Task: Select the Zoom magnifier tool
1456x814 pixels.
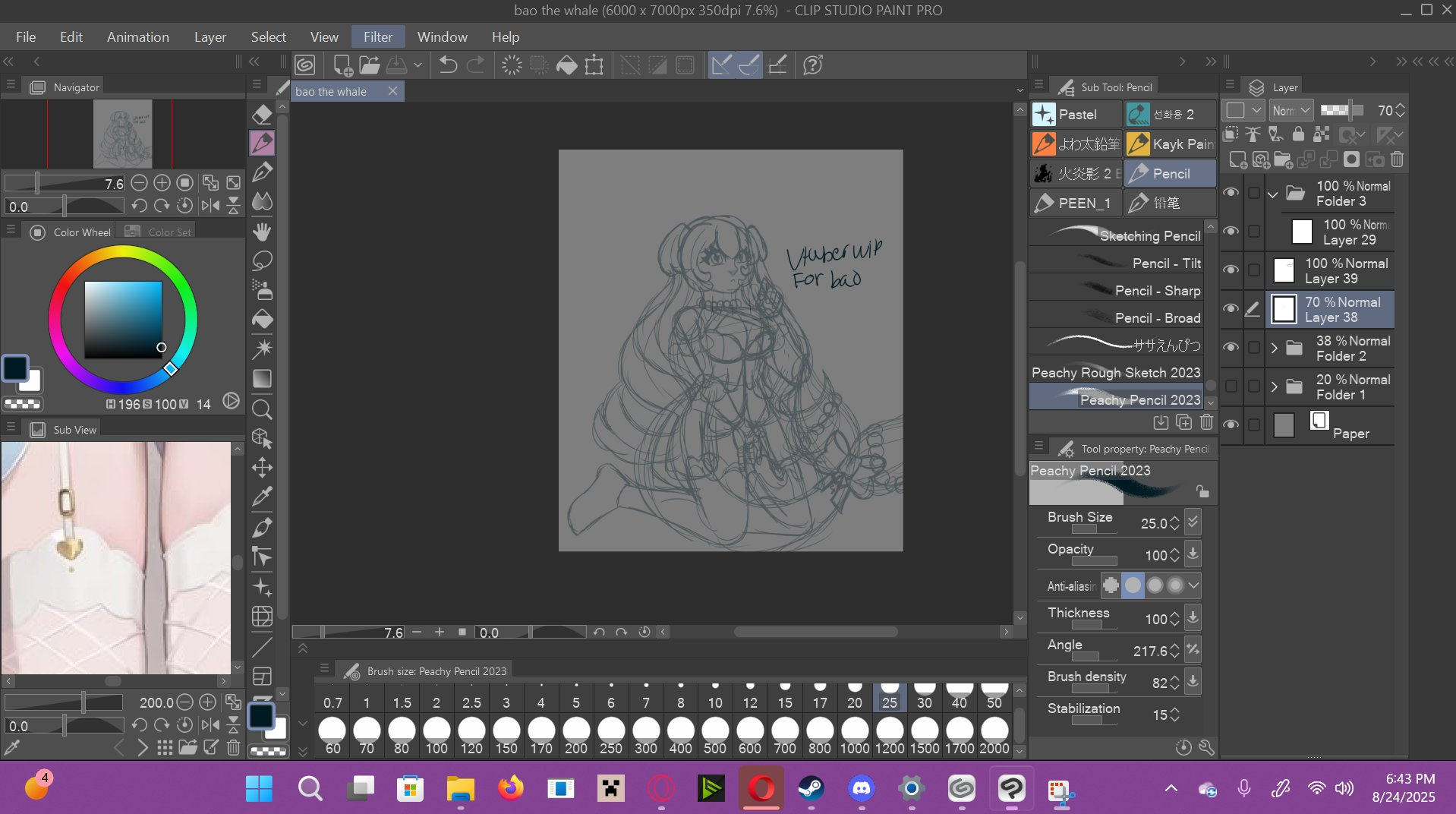Action: (x=262, y=409)
